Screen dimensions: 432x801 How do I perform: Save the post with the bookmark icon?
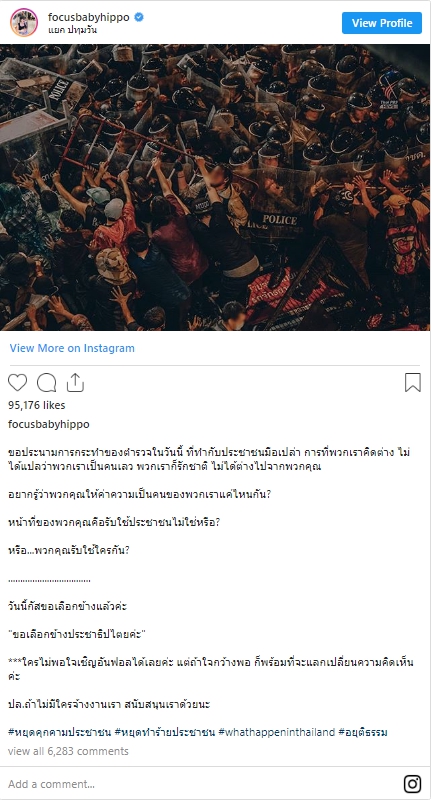coord(413,383)
